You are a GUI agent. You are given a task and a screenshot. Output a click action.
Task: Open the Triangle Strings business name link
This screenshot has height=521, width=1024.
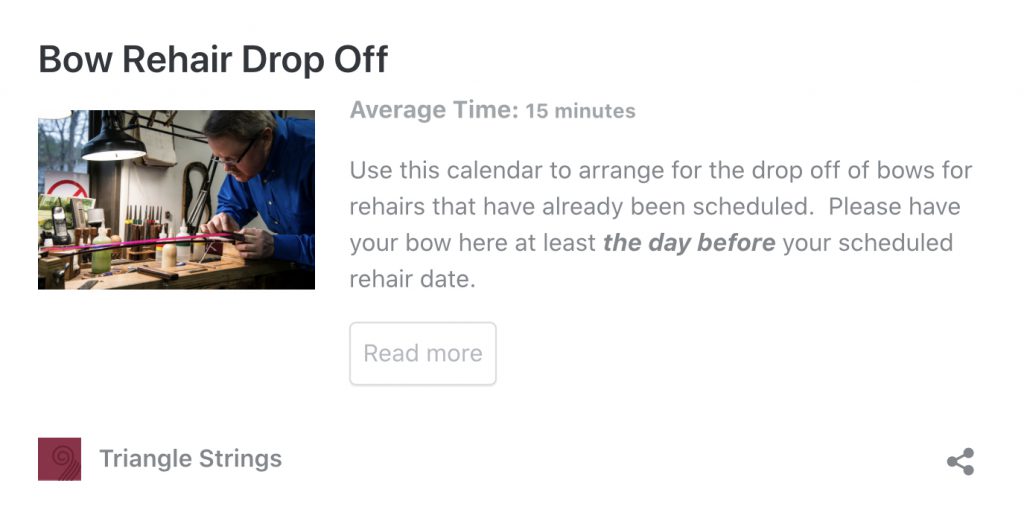pyautogui.click(x=191, y=459)
